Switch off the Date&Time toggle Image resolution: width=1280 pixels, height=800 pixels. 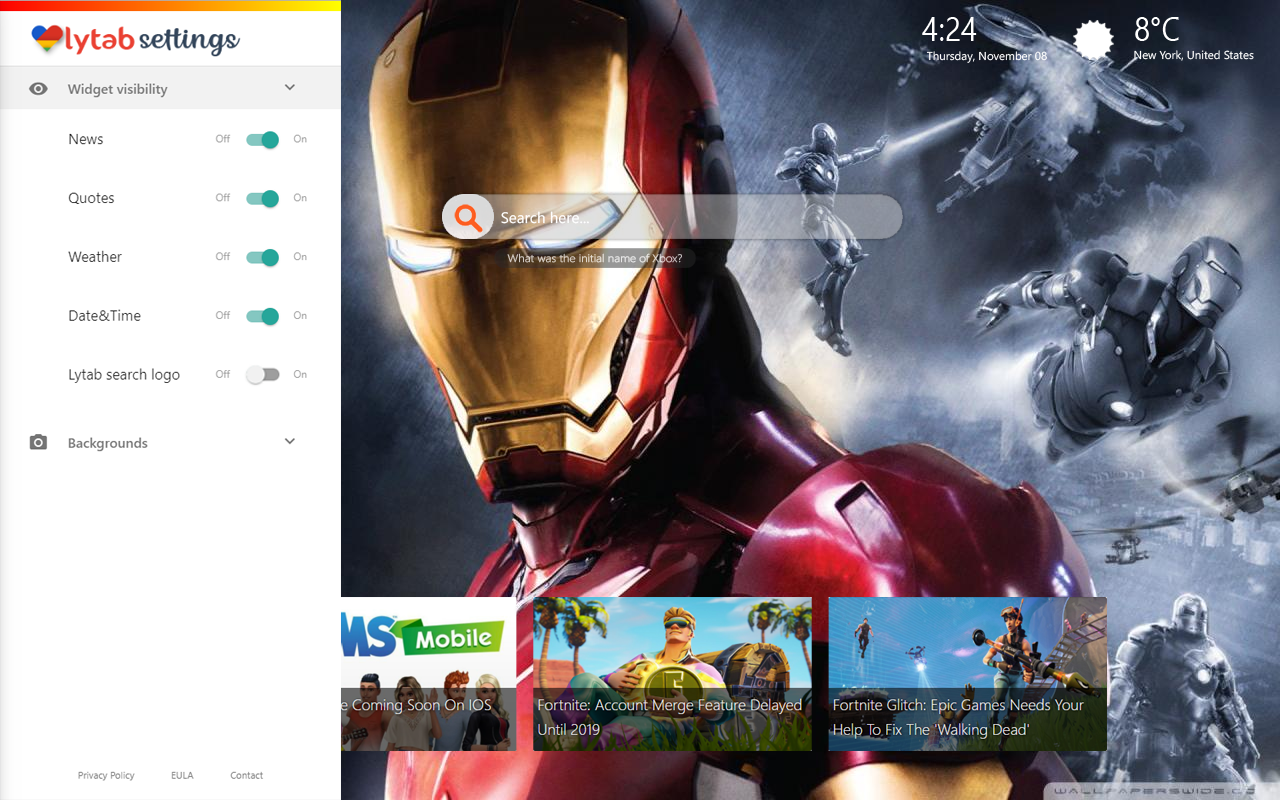(x=263, y=316)
